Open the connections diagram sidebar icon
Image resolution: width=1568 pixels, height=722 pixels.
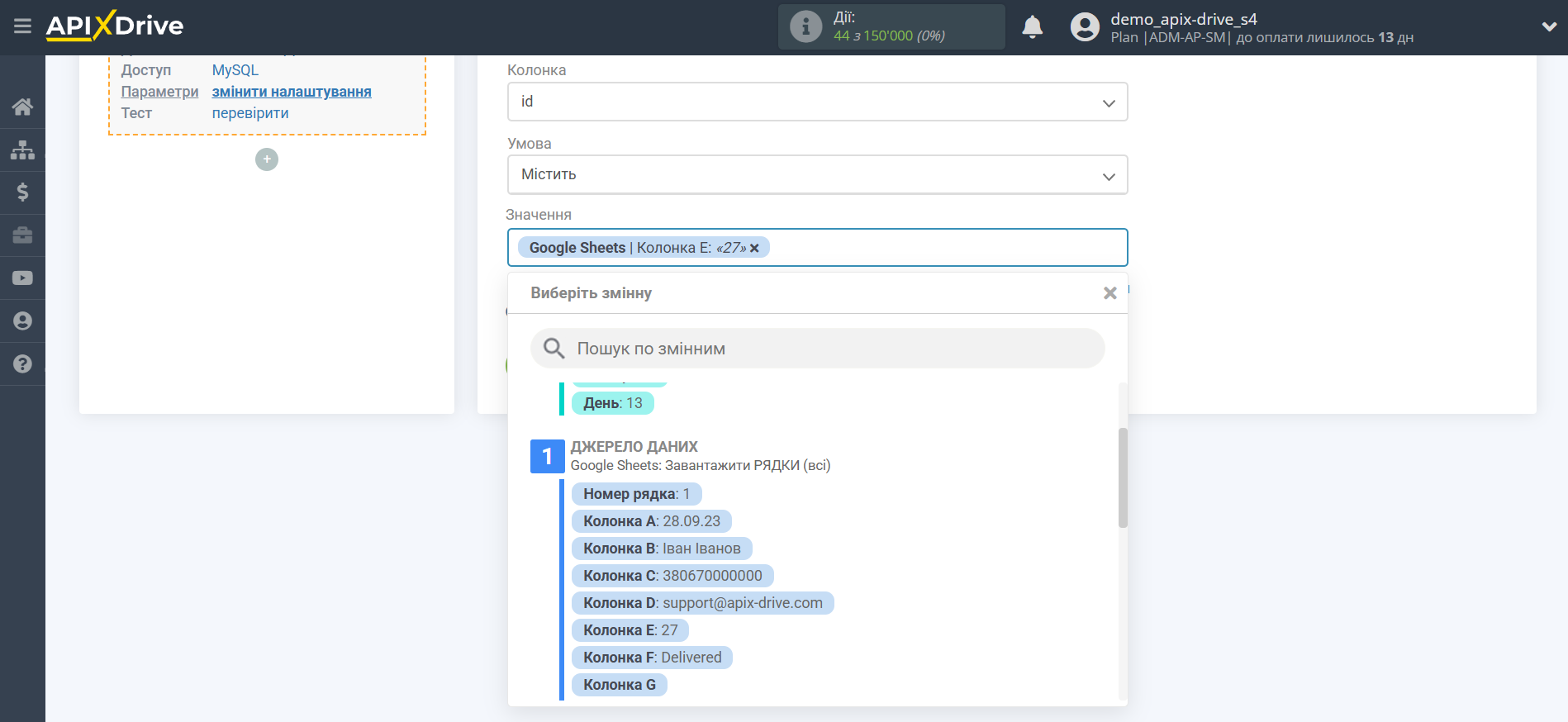[22, 150]
